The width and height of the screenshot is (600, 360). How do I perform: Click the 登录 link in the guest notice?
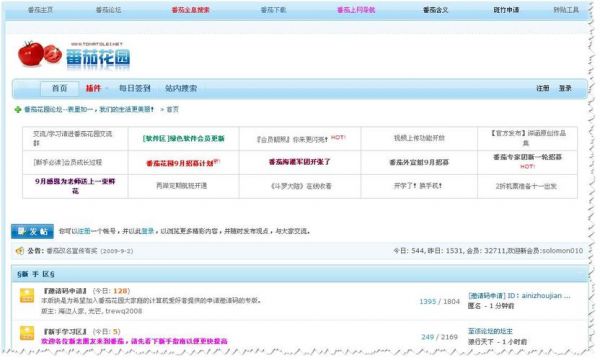click(x=148, y=231)
